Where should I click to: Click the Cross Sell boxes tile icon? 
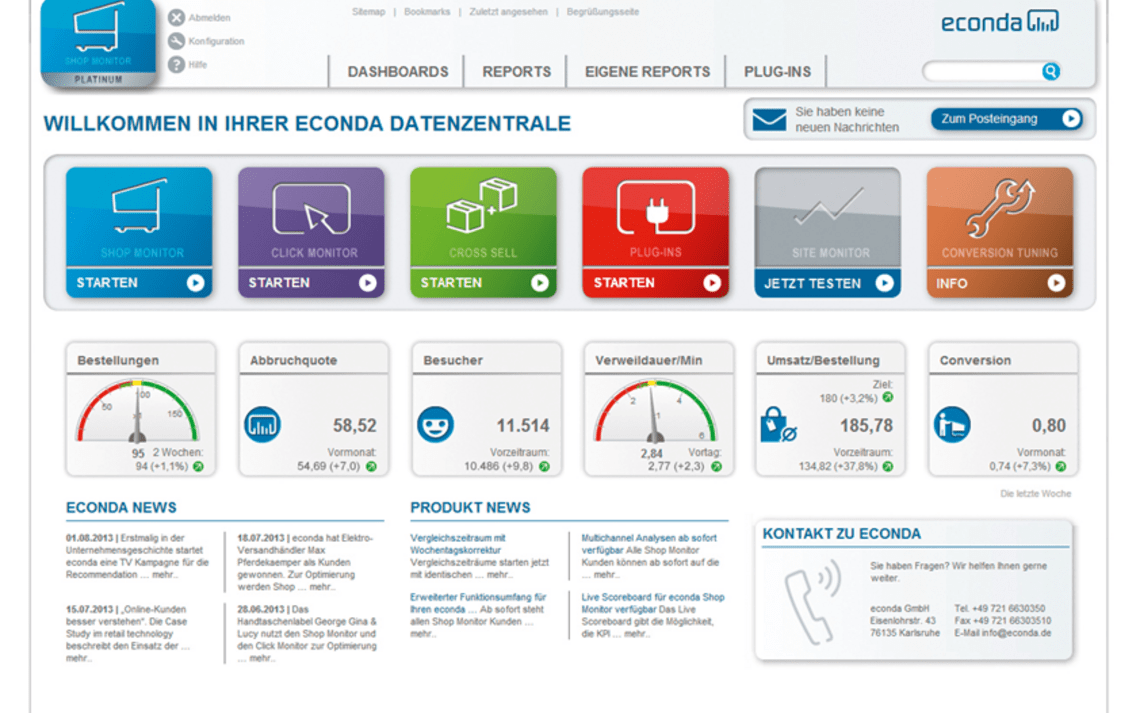pyautogui.click(x=482, y=206)
